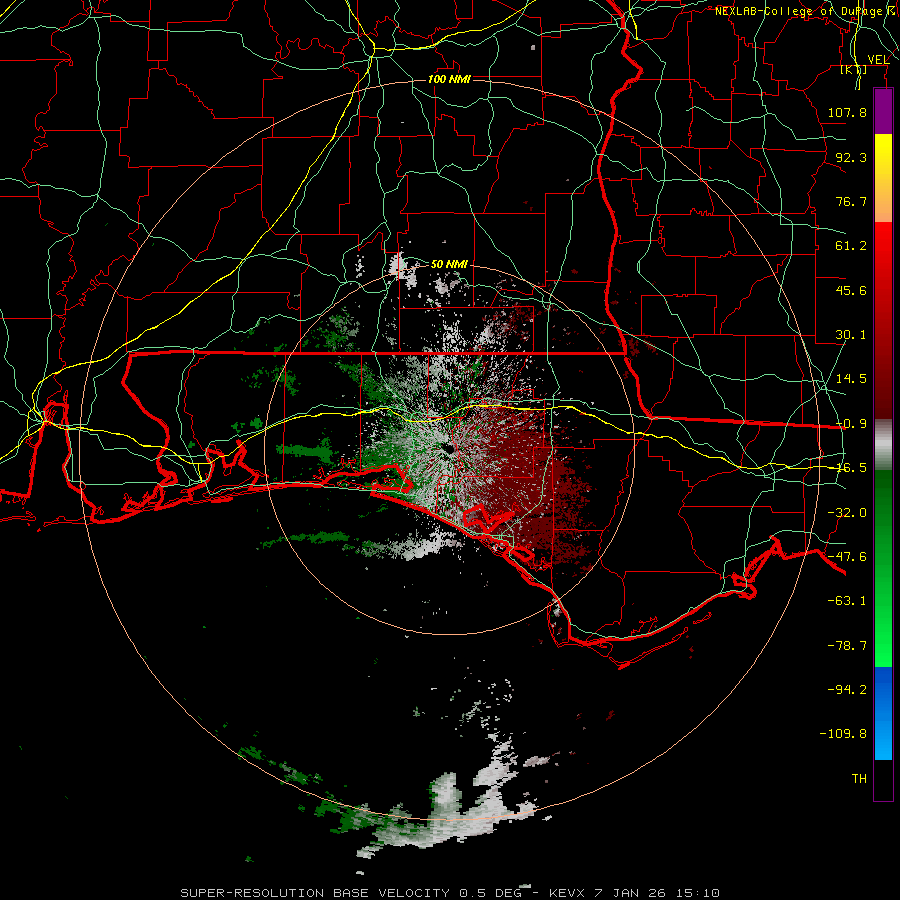Select the 30.1 velocity scale value
The height and width of the screenshot is (900, 900).
click(x=851, y=335)
